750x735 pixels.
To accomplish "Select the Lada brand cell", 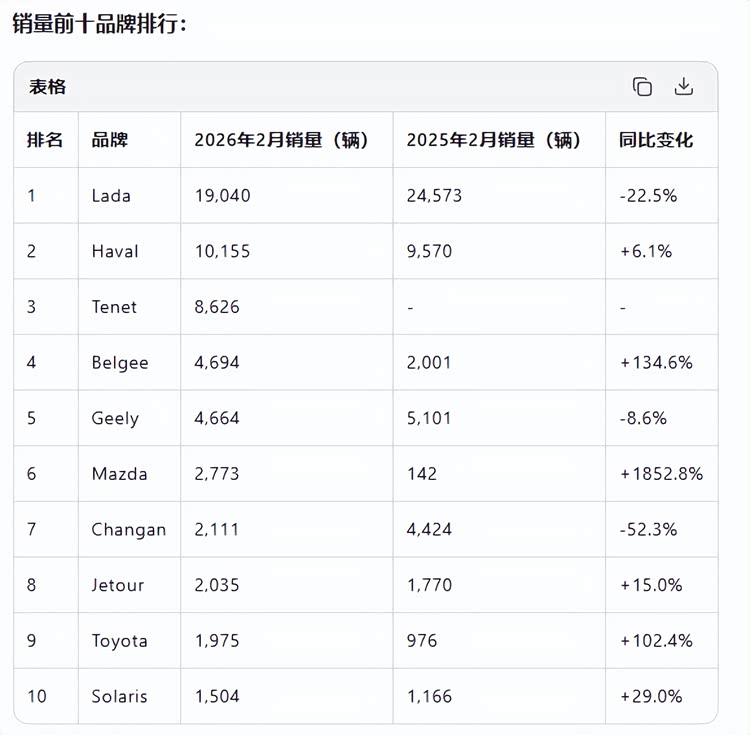I will click(x=111, y=196).
